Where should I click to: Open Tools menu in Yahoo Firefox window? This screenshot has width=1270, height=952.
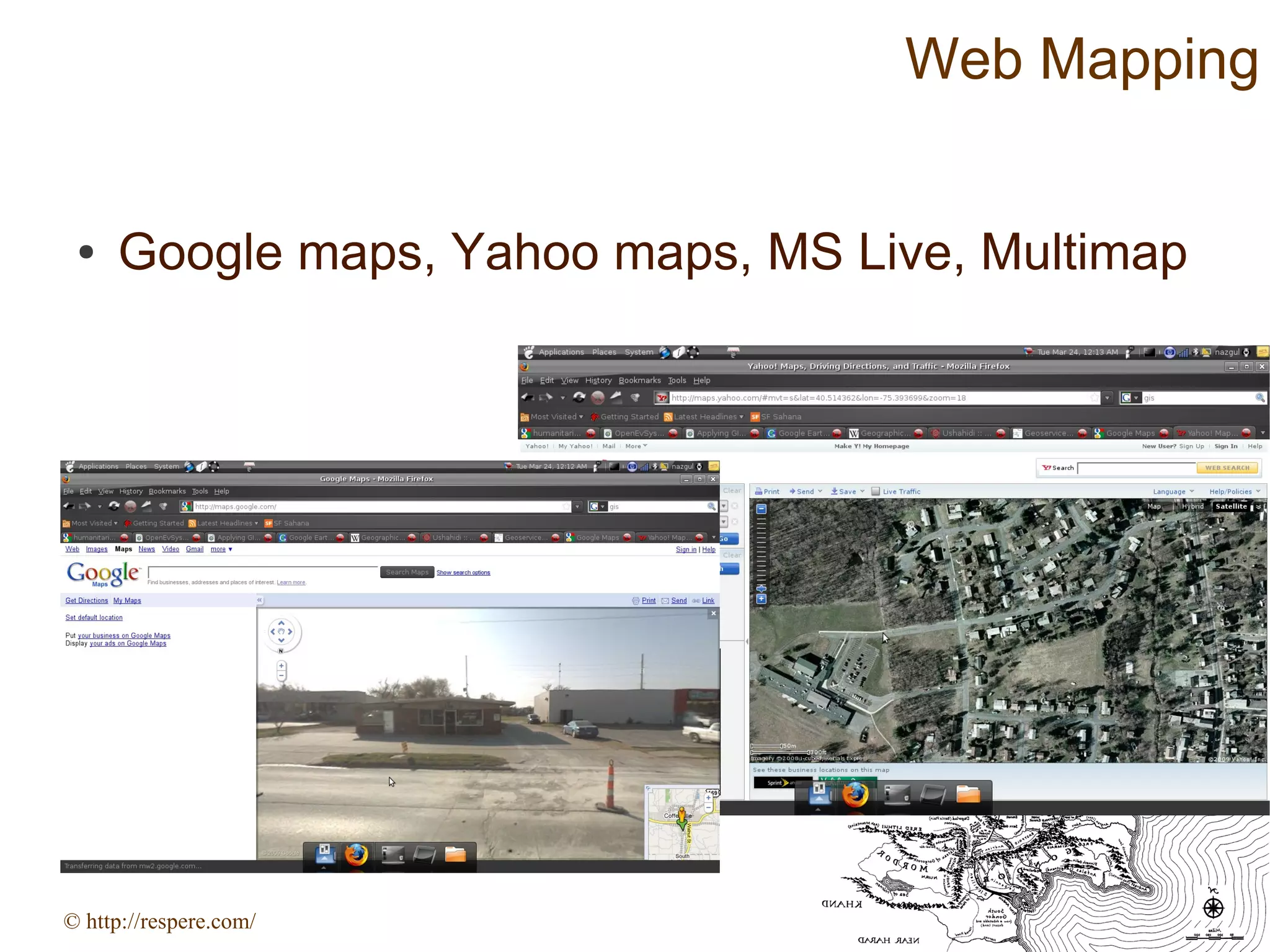click(677, 380)
